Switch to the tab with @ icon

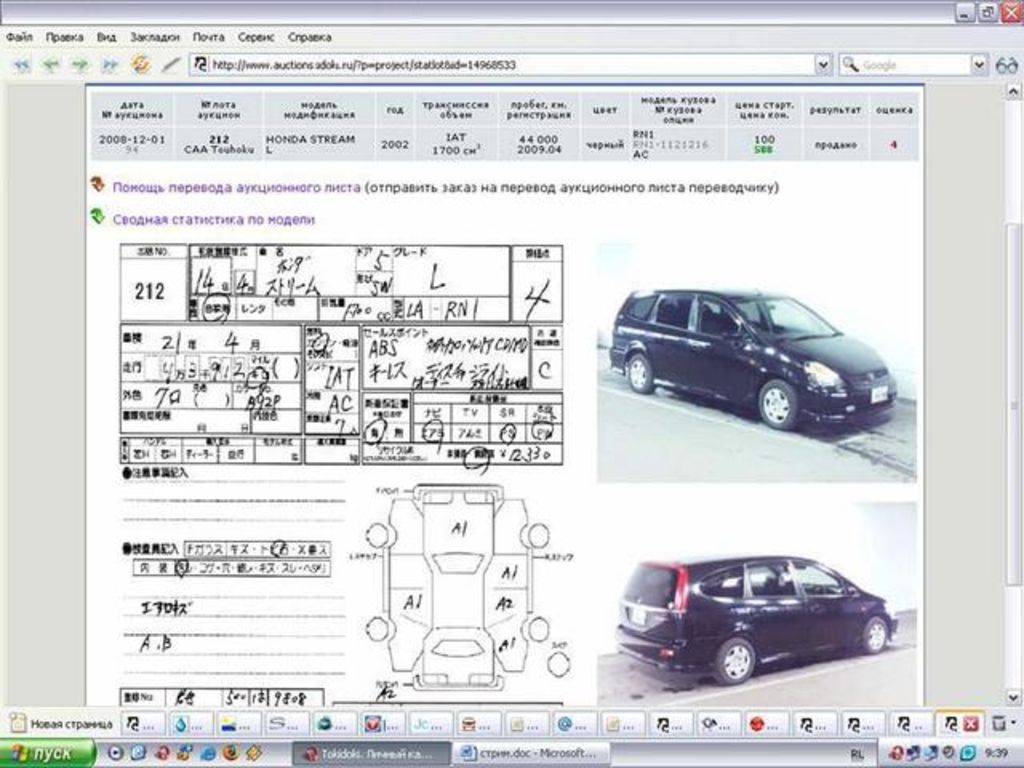[x=575, y=724]
